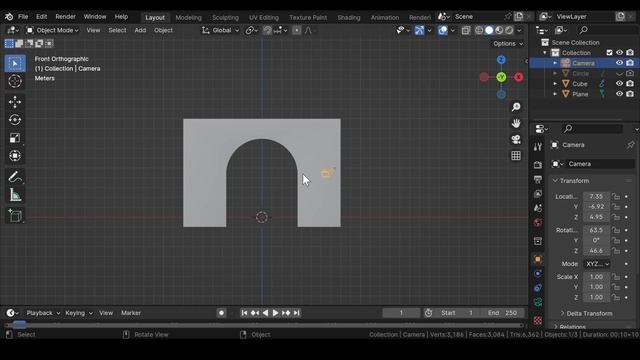Image resolution: width=640 pixels, height=360 pixels.
Task: Show the hidden Circle object
Action: point(620,73)
